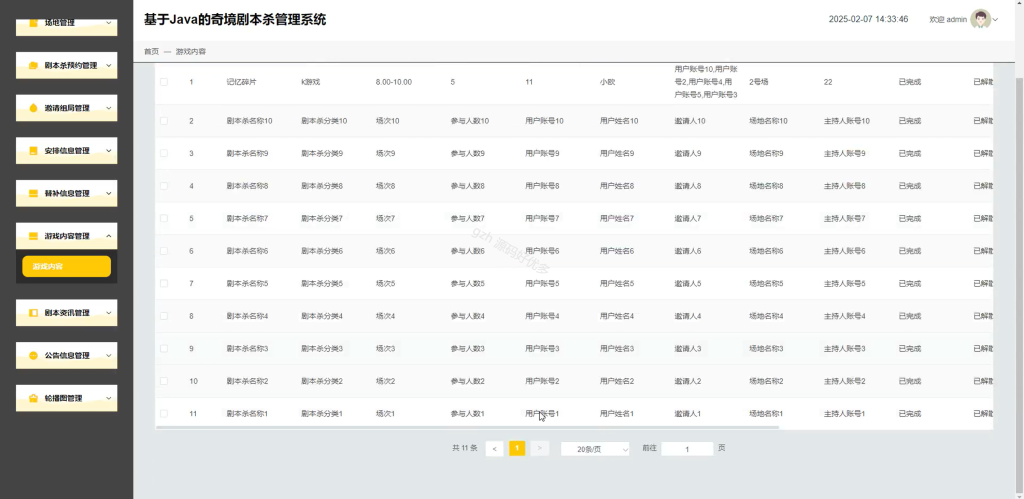The height and width of the screenshot is (499, 1024).
Task: Expand 剧本资讯管理 with its chevron
Action: (x=108, y=313)
